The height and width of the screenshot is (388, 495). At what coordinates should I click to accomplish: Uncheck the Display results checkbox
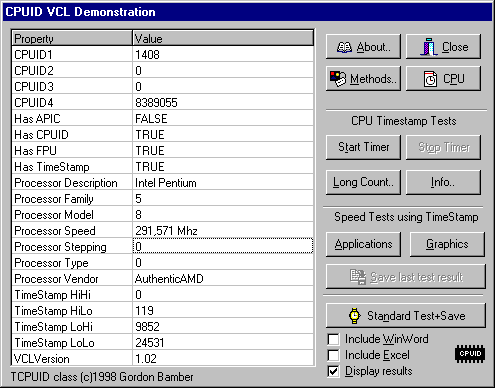(333, 371)
